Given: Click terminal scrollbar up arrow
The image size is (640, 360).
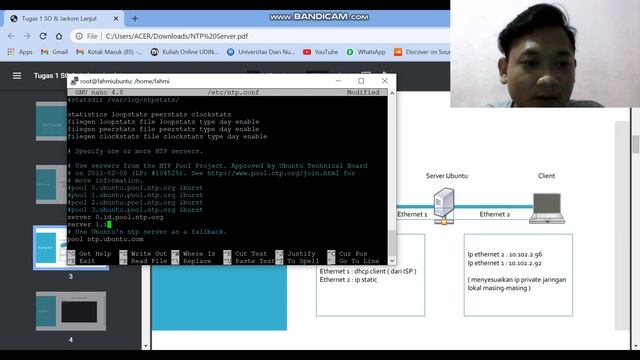Looking at the screenshot, I should click(392, 93).
